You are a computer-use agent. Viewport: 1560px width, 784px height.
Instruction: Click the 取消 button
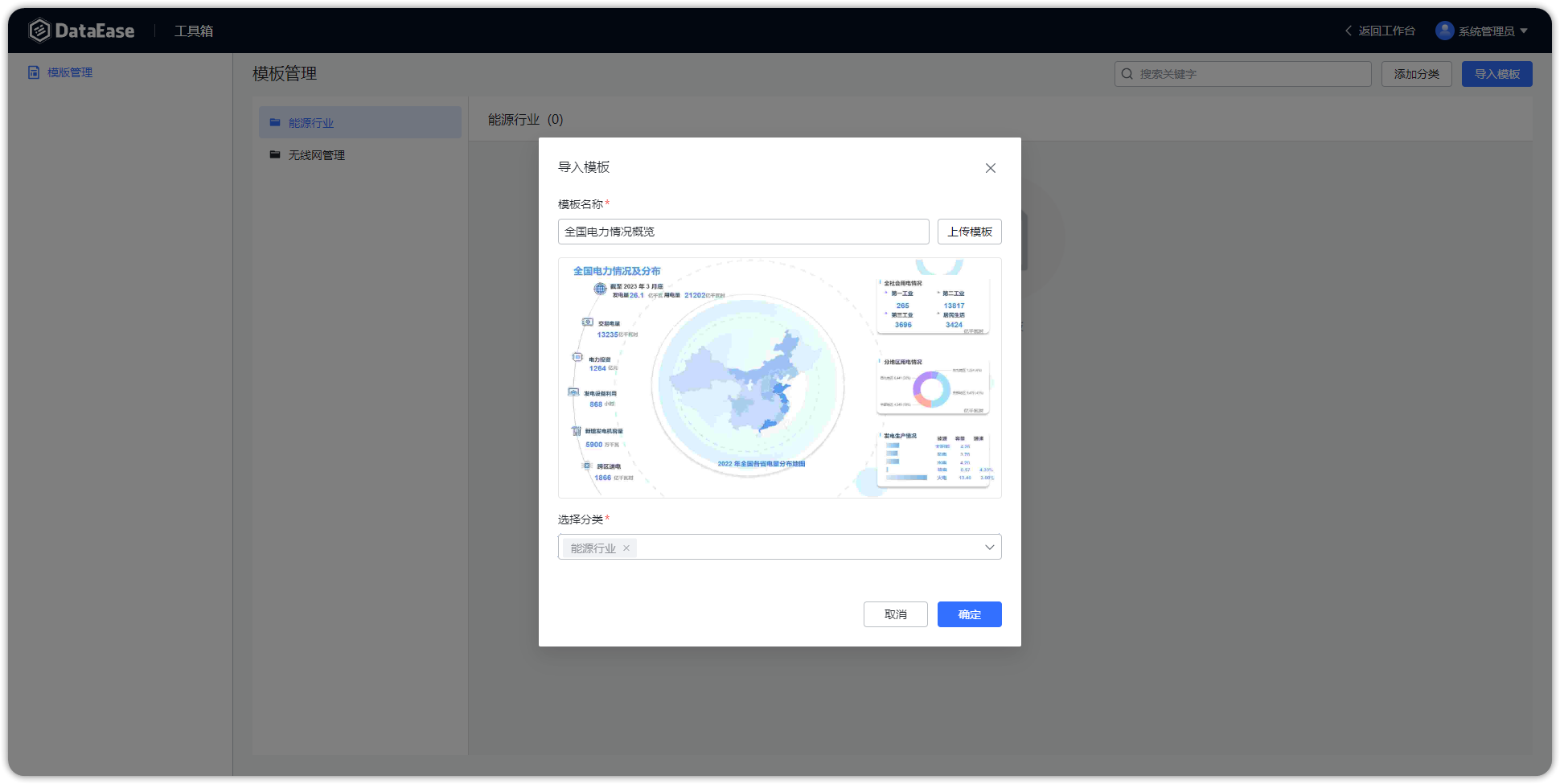pos(896,614)
